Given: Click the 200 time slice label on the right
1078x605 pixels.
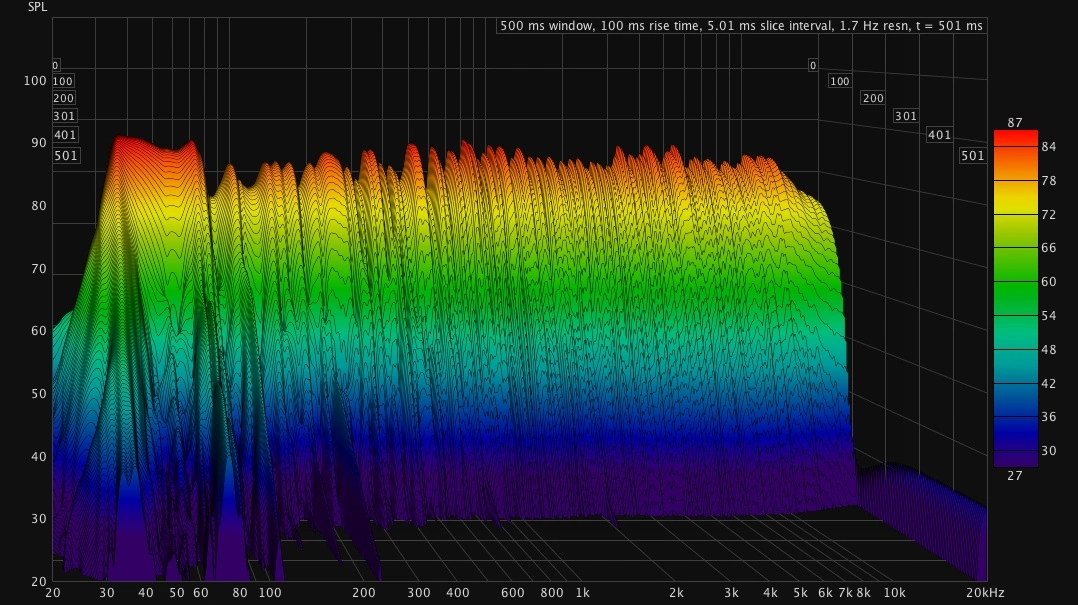Looking at the screenshot, I should 873,98.
